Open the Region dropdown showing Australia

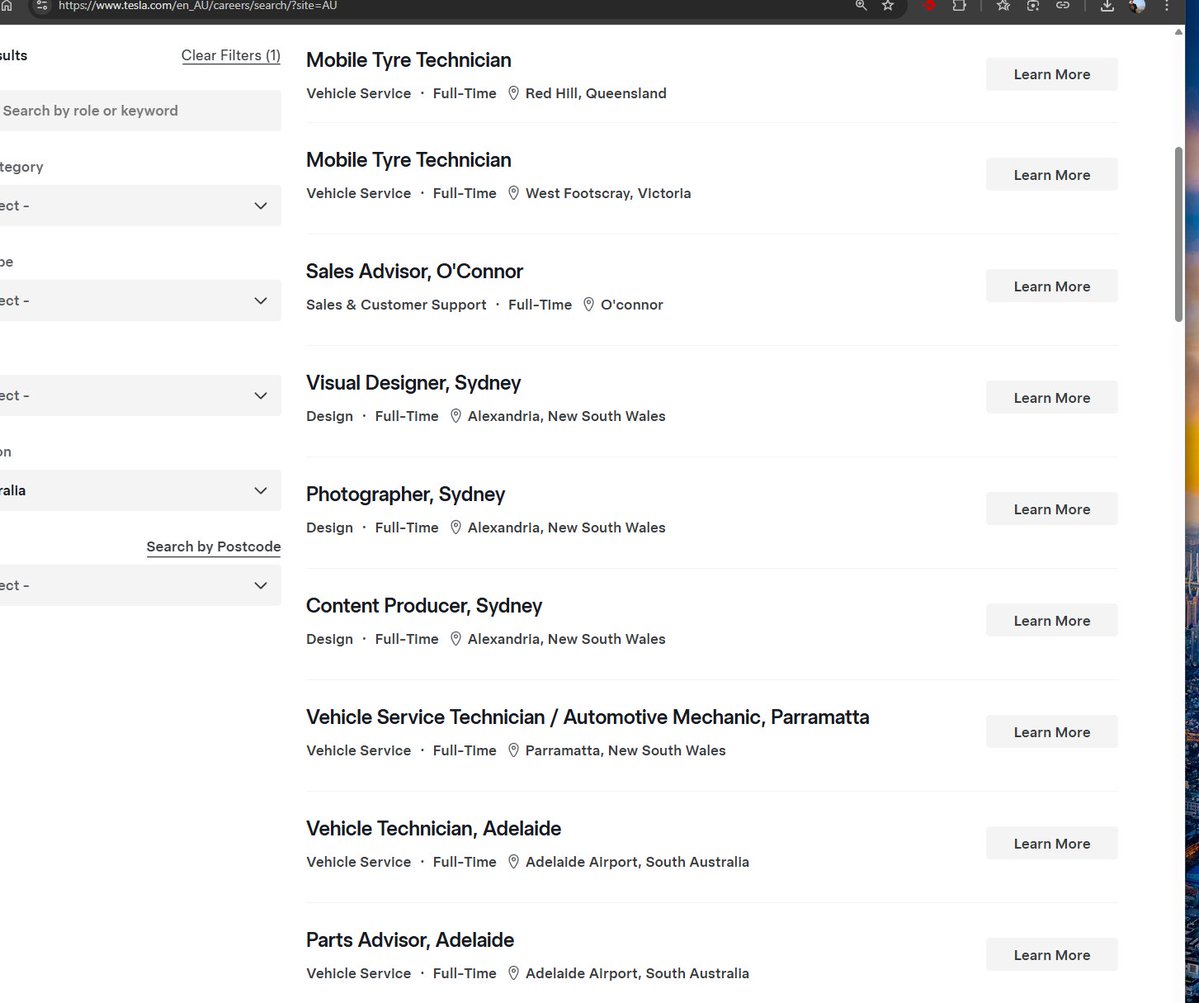[x=141, y=490]
